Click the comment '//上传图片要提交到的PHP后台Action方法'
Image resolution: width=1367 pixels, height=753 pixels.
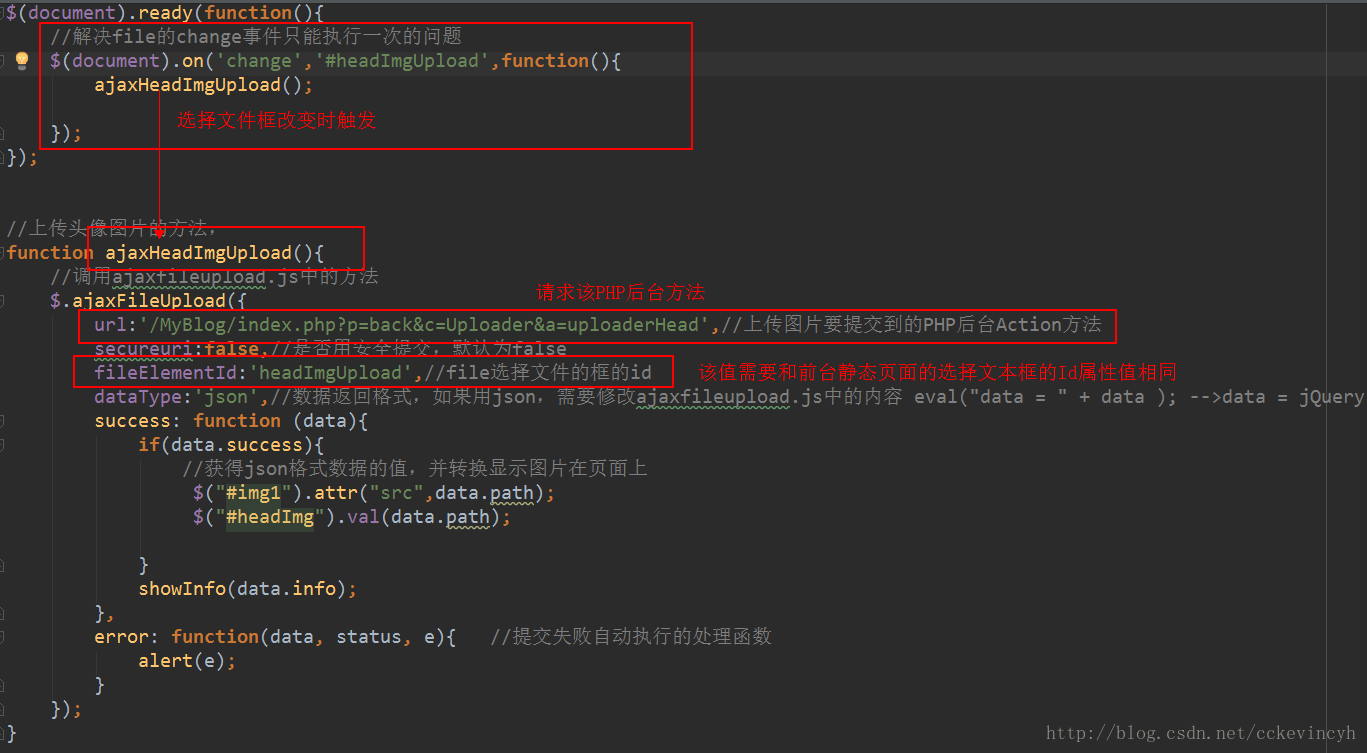click(x=911, y=325)
